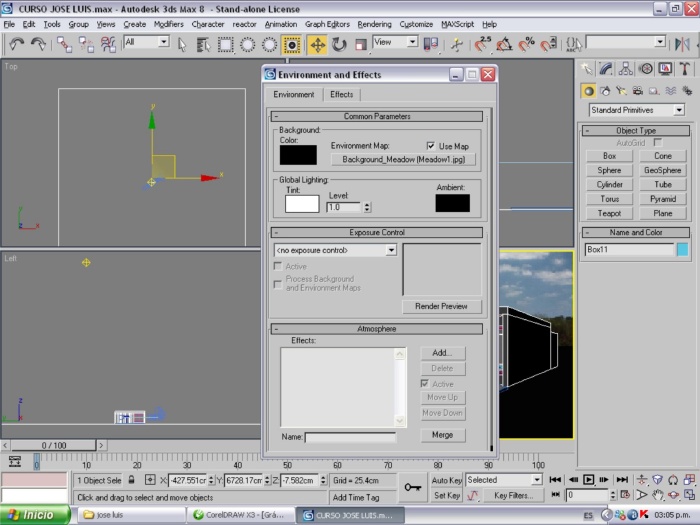Collapse the Exposure Control rollout
Image resolution: width=700 pixels, height=525 pixels.
(377, 233)
